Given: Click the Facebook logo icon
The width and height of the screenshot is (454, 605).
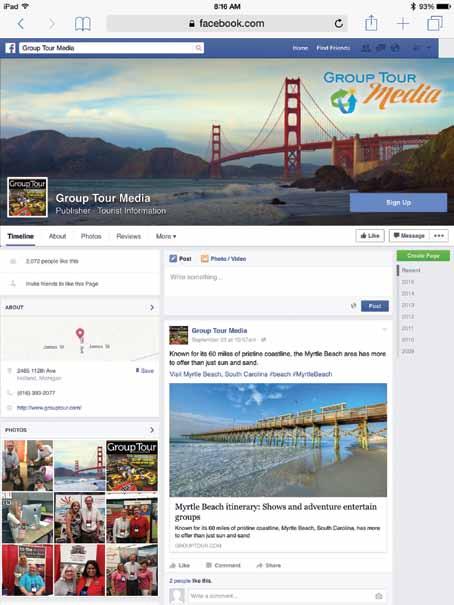Looking at the screenshot, I should 10,48.
